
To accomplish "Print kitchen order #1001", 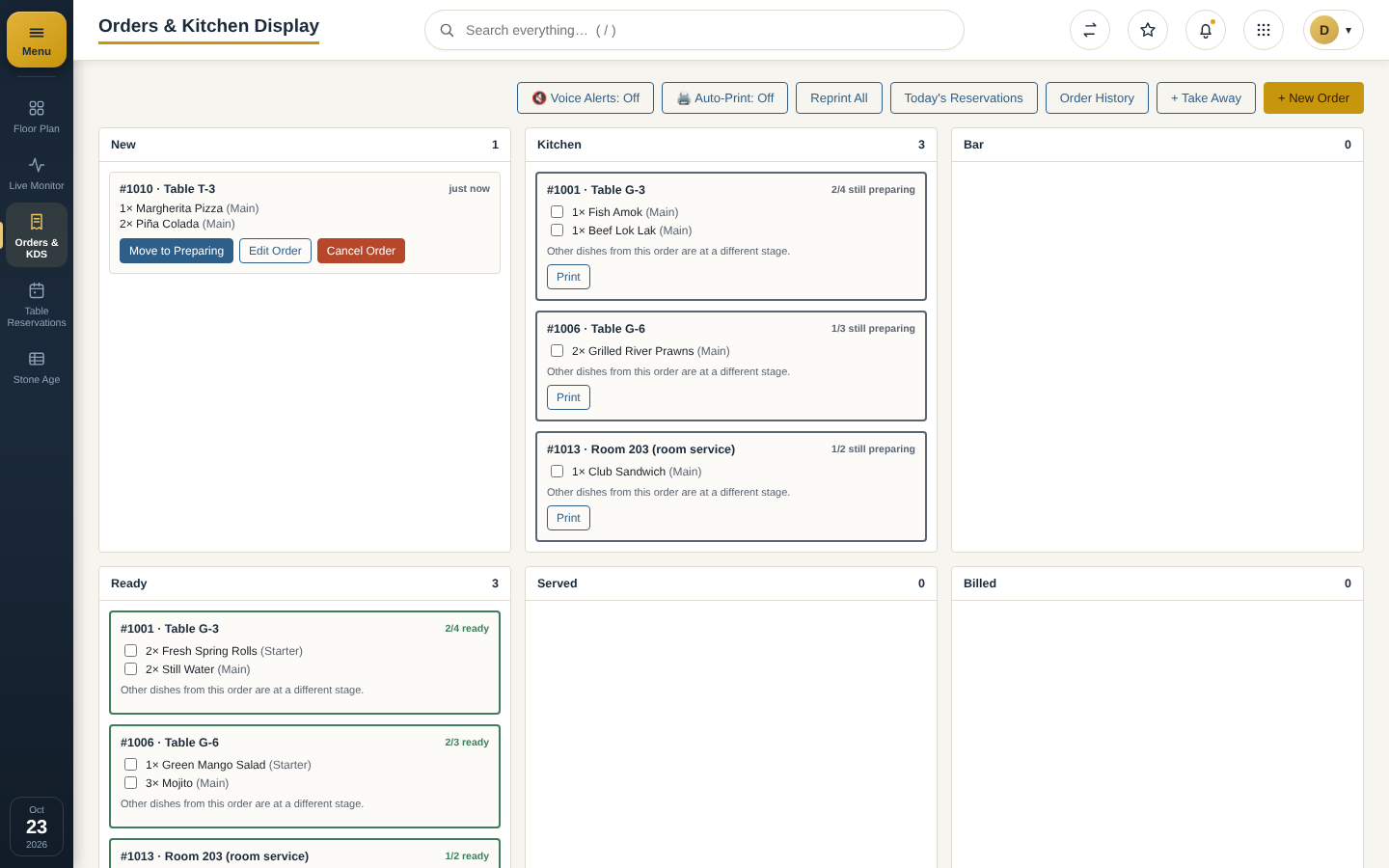I will 568,277.
